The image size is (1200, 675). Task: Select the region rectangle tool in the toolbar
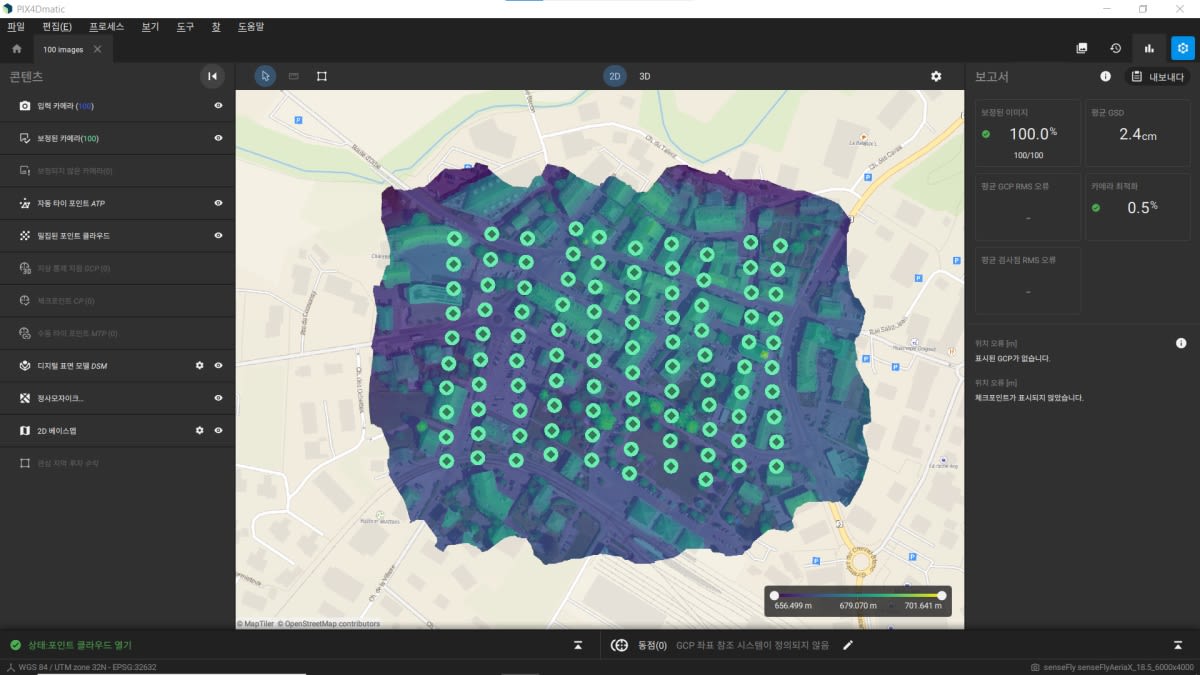click(x=321, y=75)
